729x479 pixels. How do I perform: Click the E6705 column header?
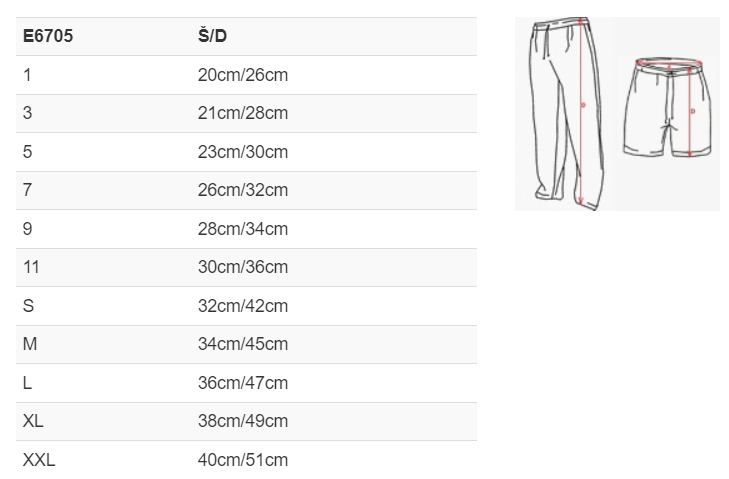pyautogui.click(x=48, y=36)
